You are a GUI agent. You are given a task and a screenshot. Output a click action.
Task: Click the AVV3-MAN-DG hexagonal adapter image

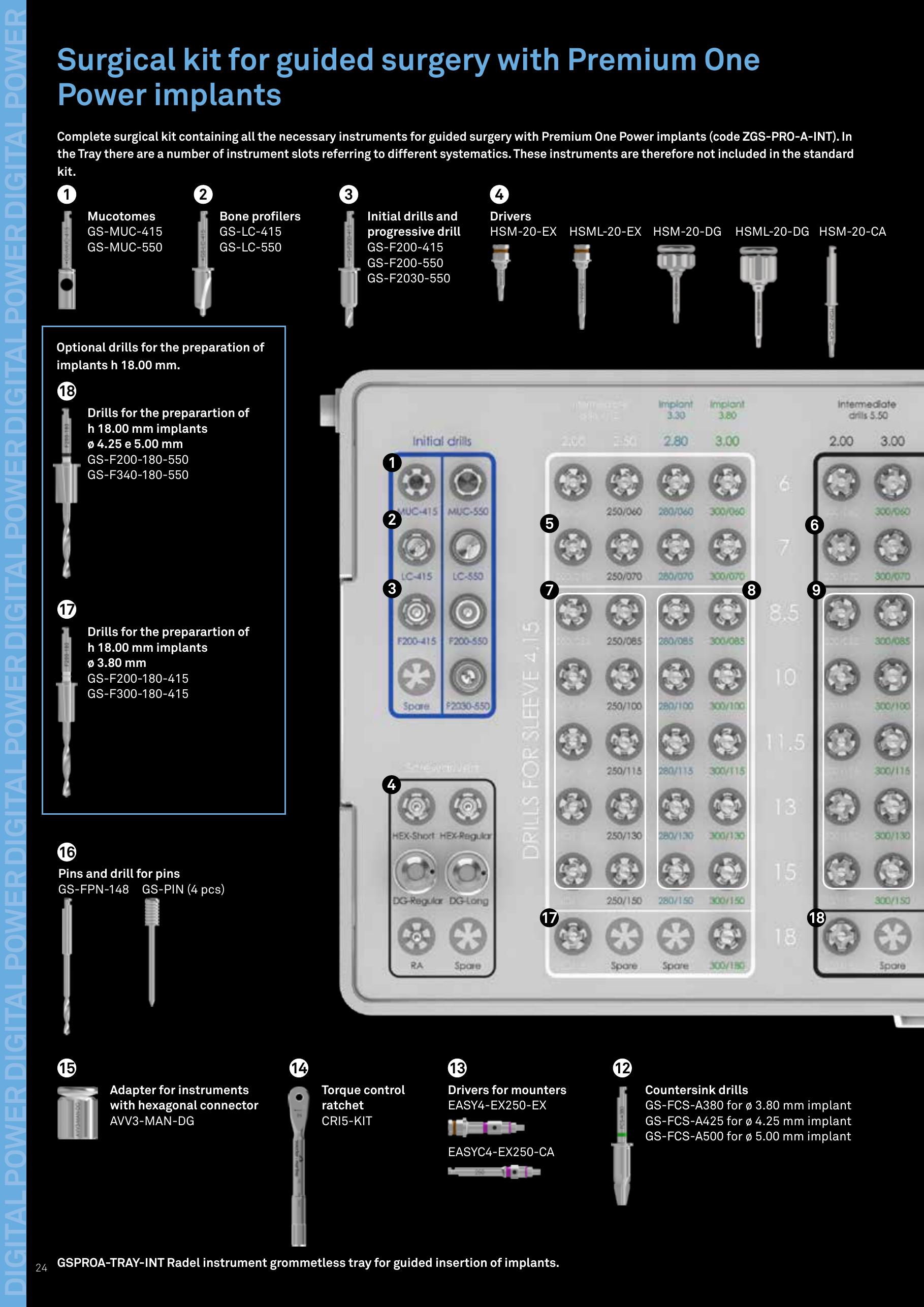coord(77,1113)
